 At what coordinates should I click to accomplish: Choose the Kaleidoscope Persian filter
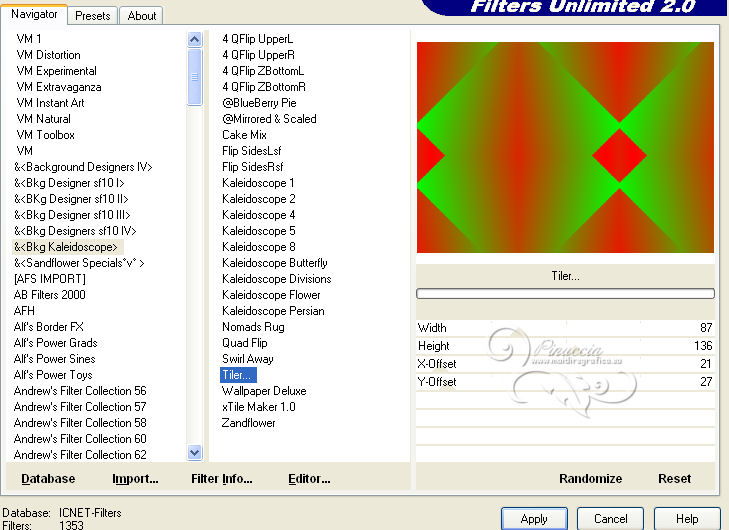(273, 311)
